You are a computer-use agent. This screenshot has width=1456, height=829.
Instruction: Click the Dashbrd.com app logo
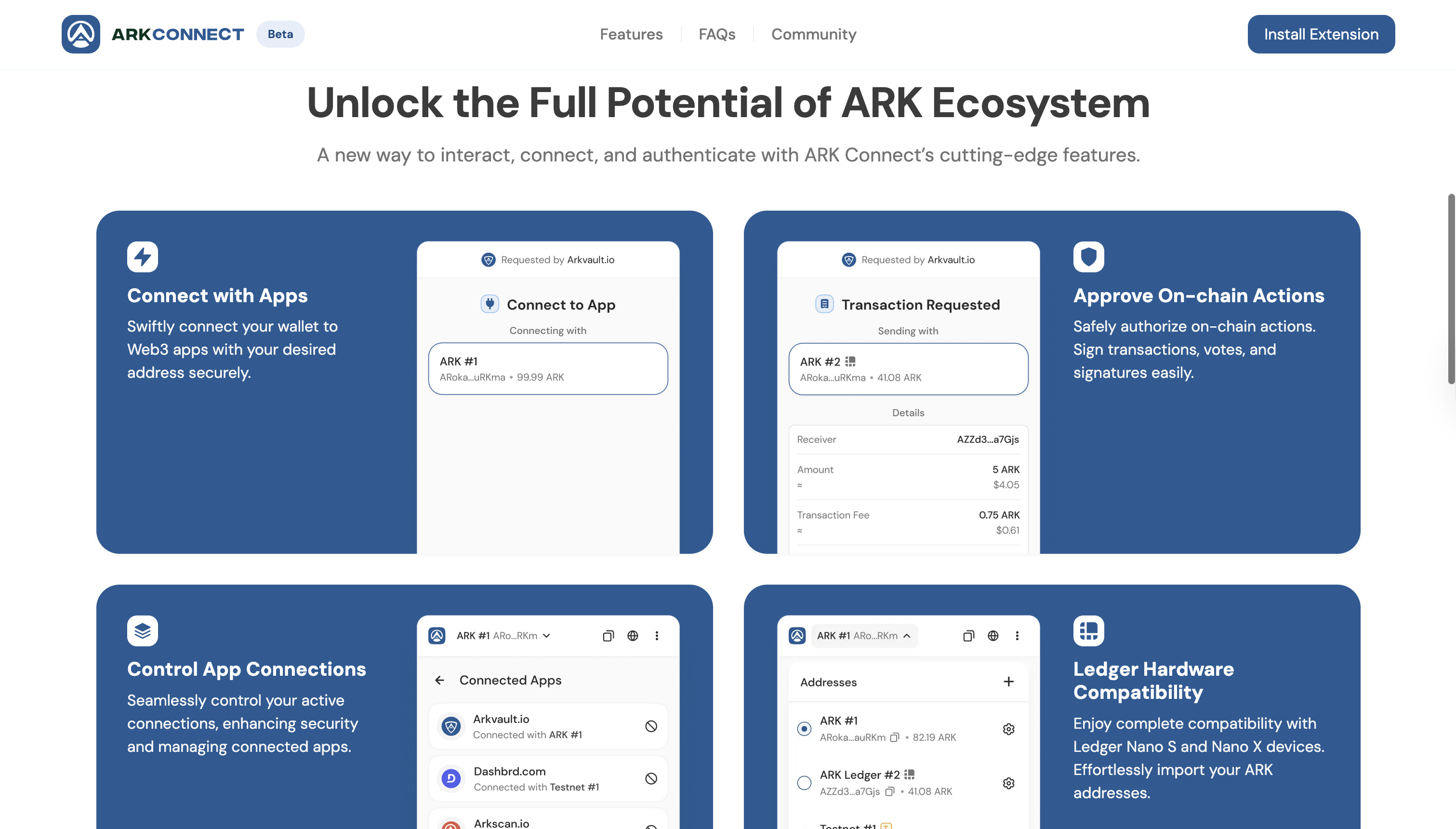(451, 778)
